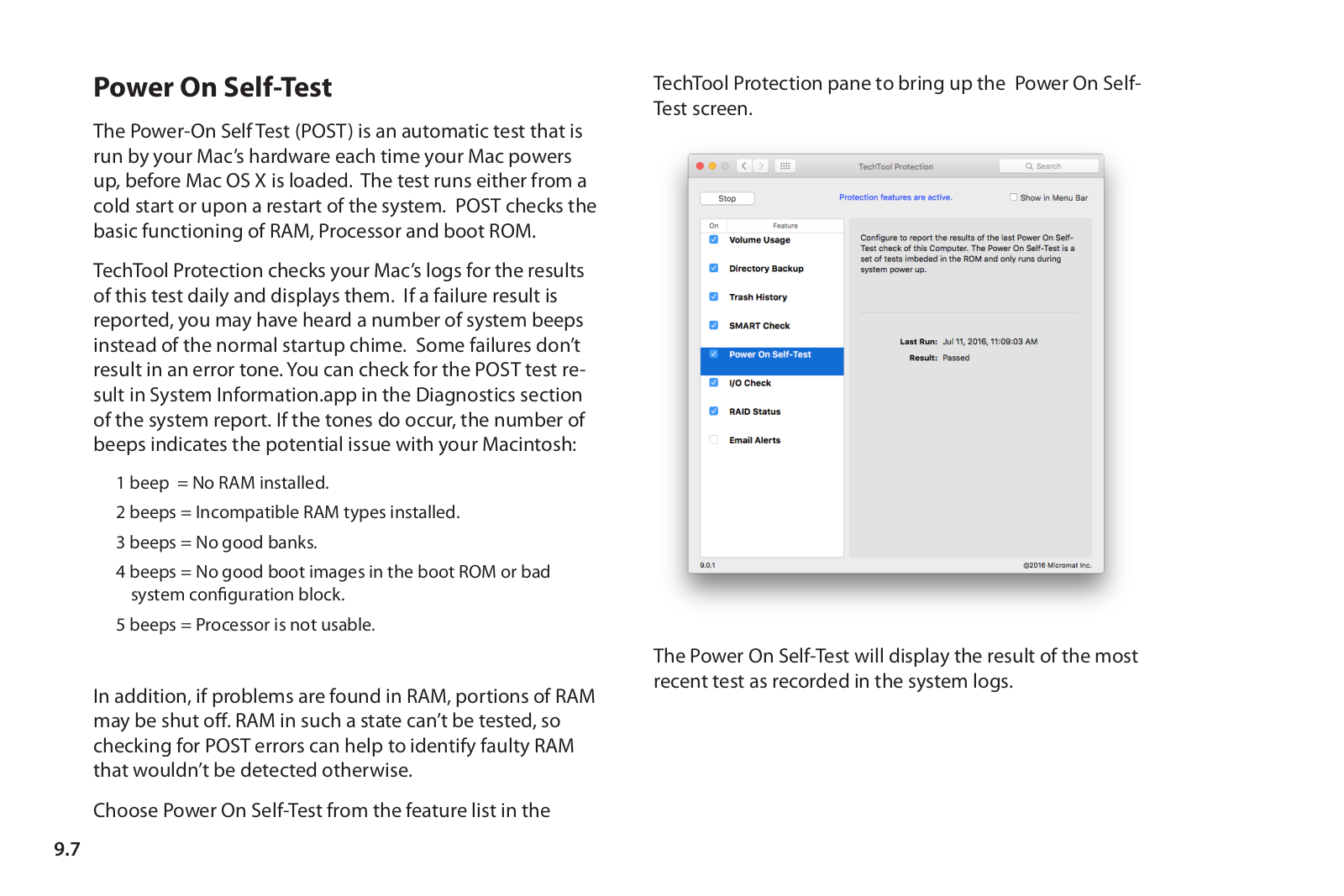Uncheck the Directory Backup checkbox
Viewport: 1344px width, 896px height.
pyautogui.click(x=714, y=268)
